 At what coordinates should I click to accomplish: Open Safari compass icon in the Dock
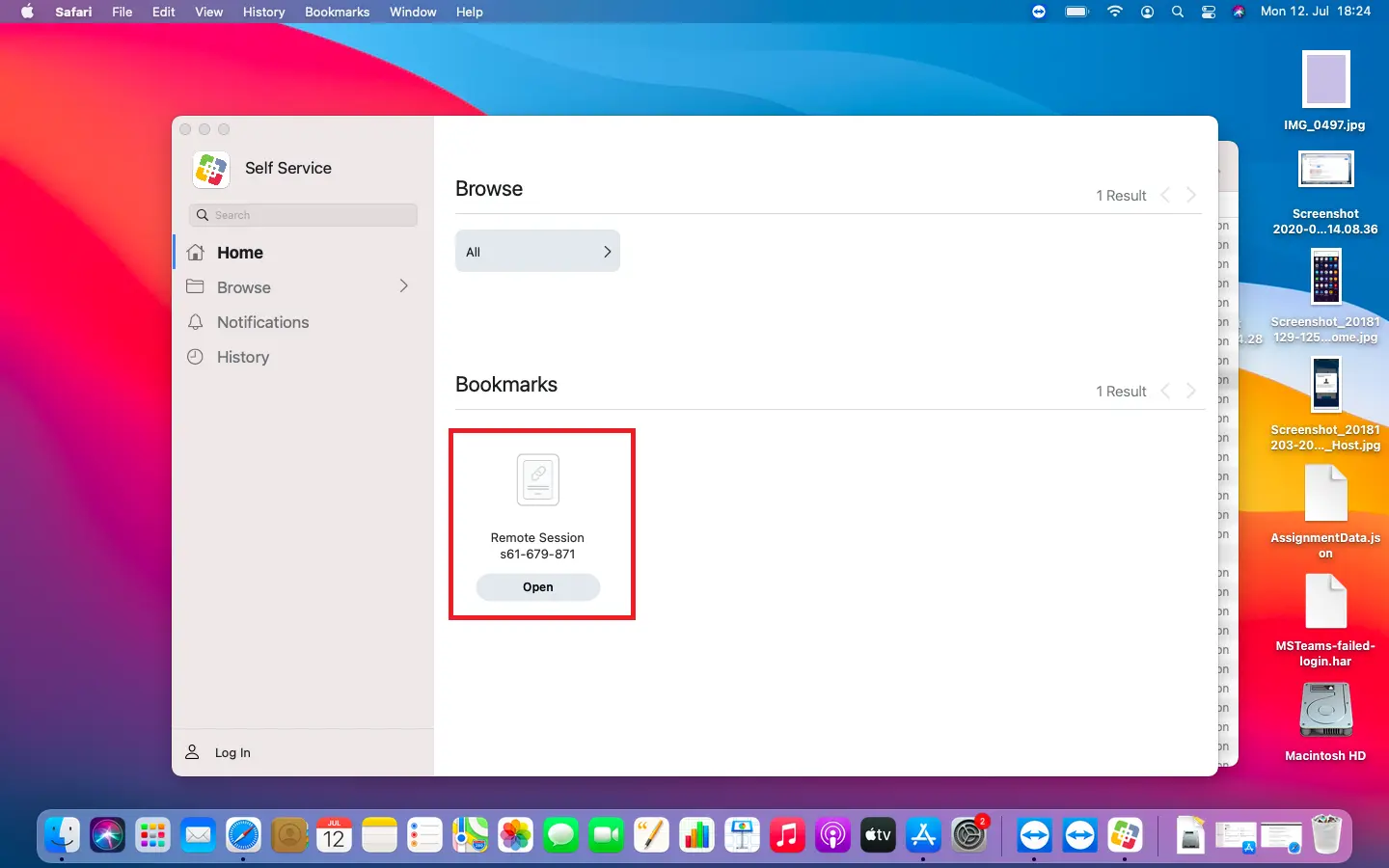coord(243,834)
